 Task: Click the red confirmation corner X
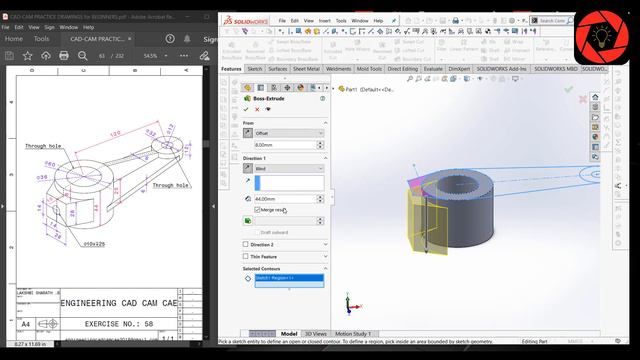point(583,99)
